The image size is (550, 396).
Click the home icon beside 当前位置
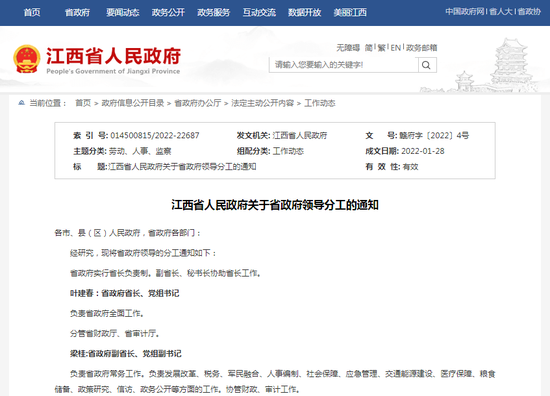(x=21, y=103)
